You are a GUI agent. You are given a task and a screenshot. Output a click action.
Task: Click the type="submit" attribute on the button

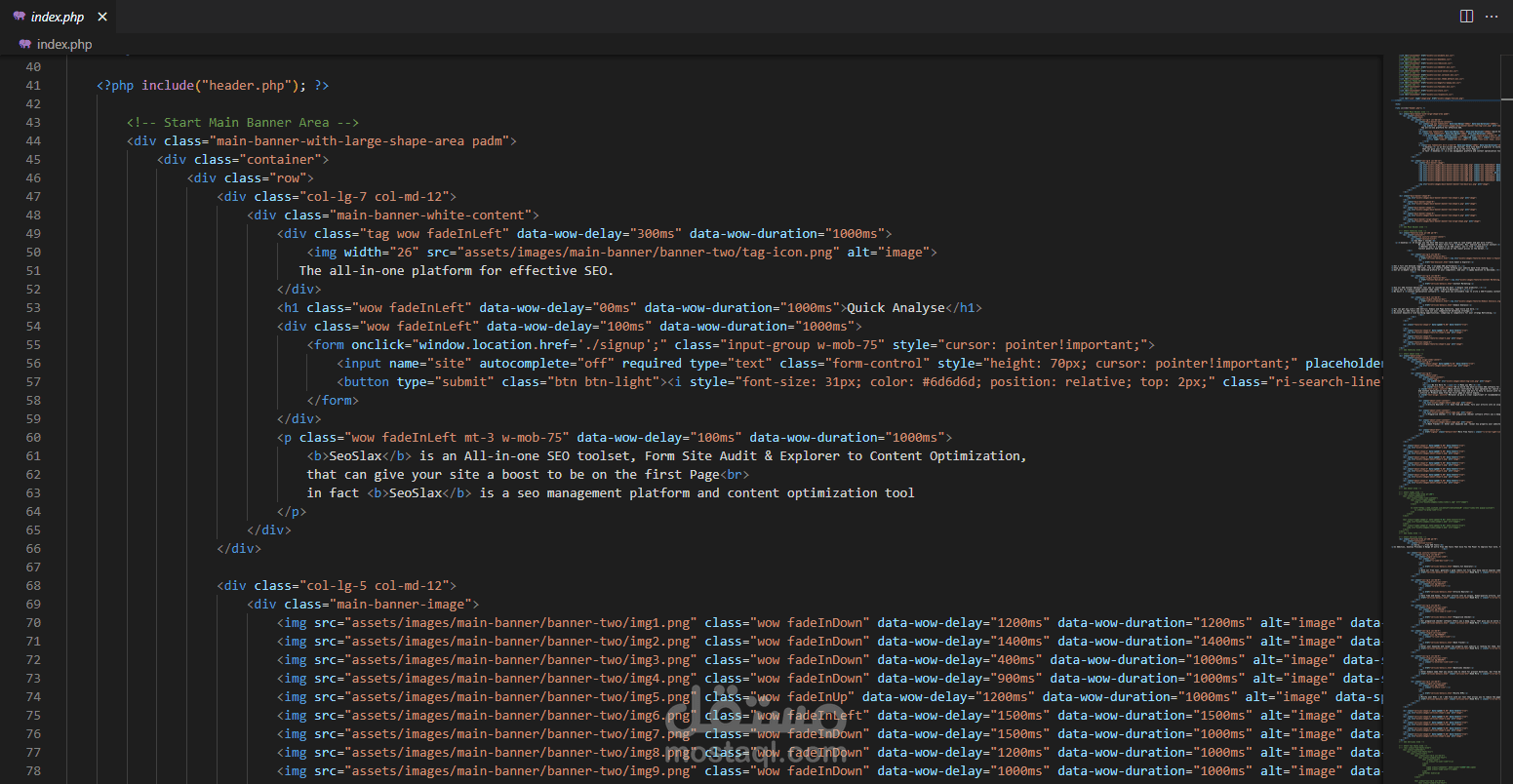446,381
